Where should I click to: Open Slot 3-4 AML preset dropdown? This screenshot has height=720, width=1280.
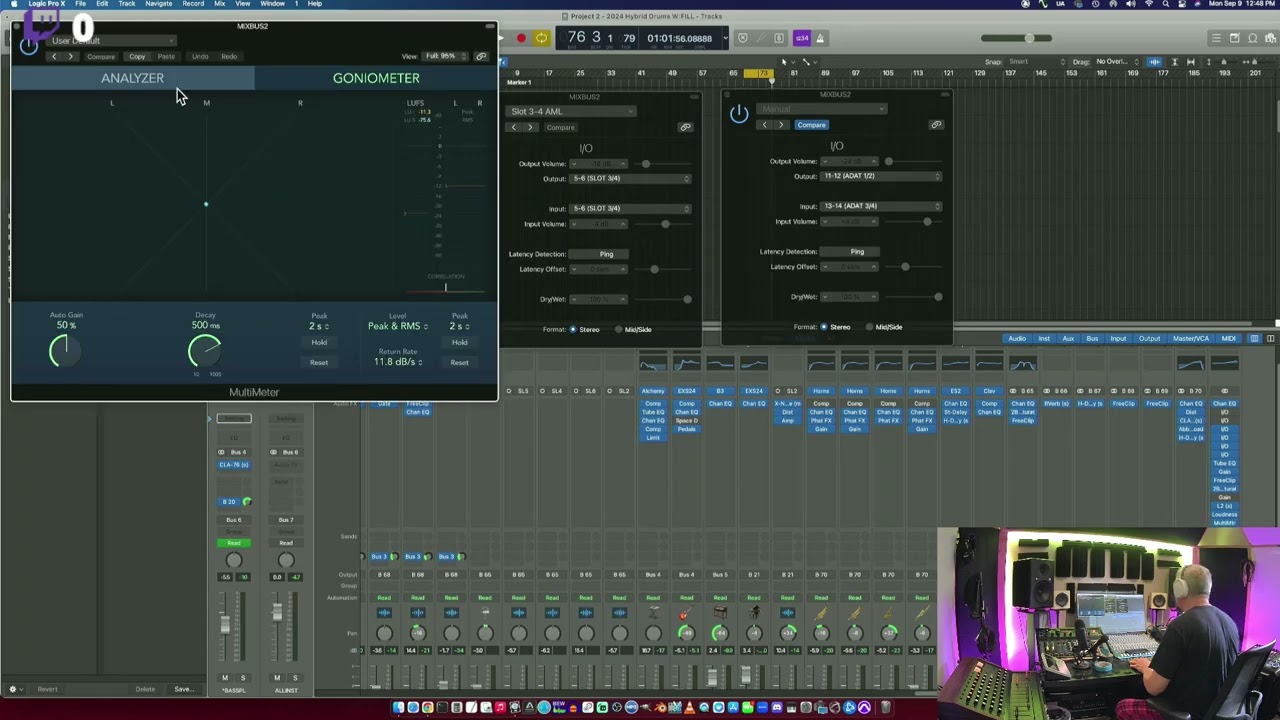[571, 112]
